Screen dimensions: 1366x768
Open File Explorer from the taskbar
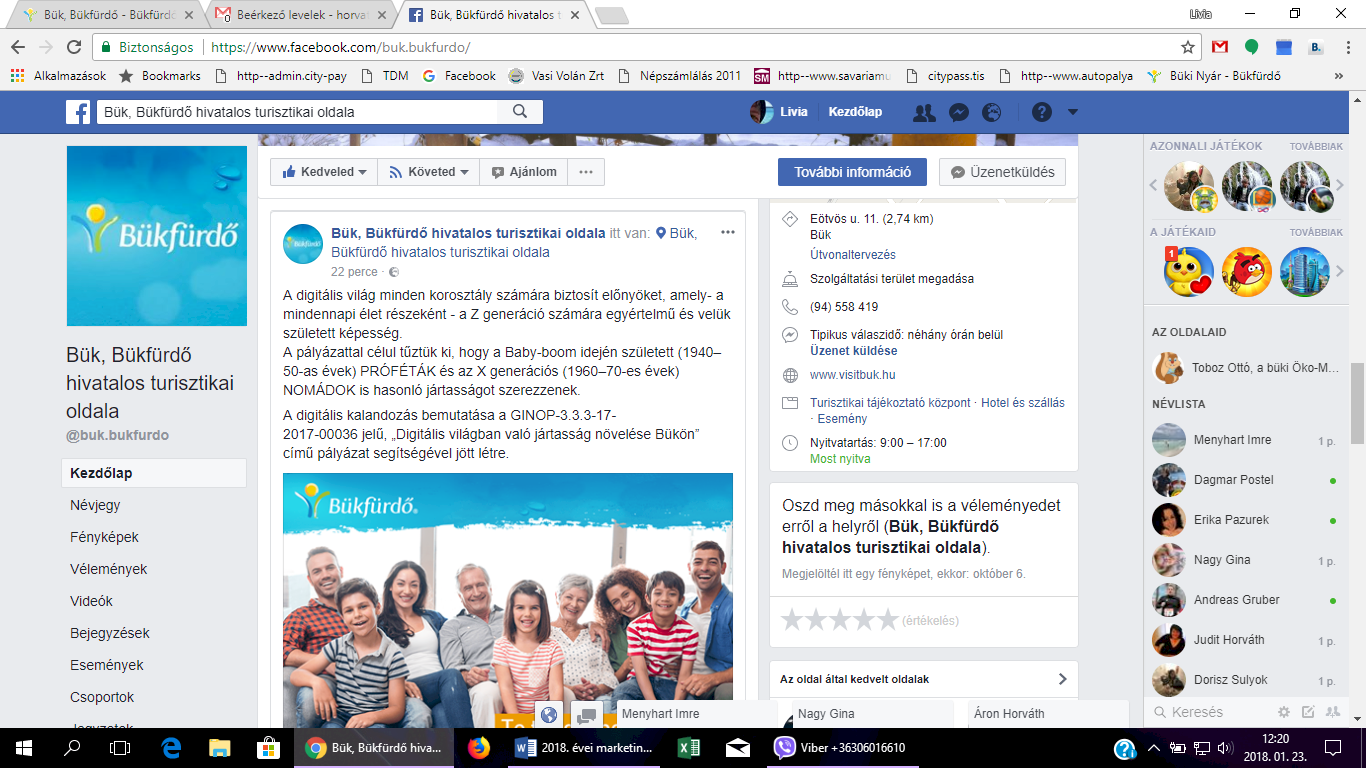[219, 747]
